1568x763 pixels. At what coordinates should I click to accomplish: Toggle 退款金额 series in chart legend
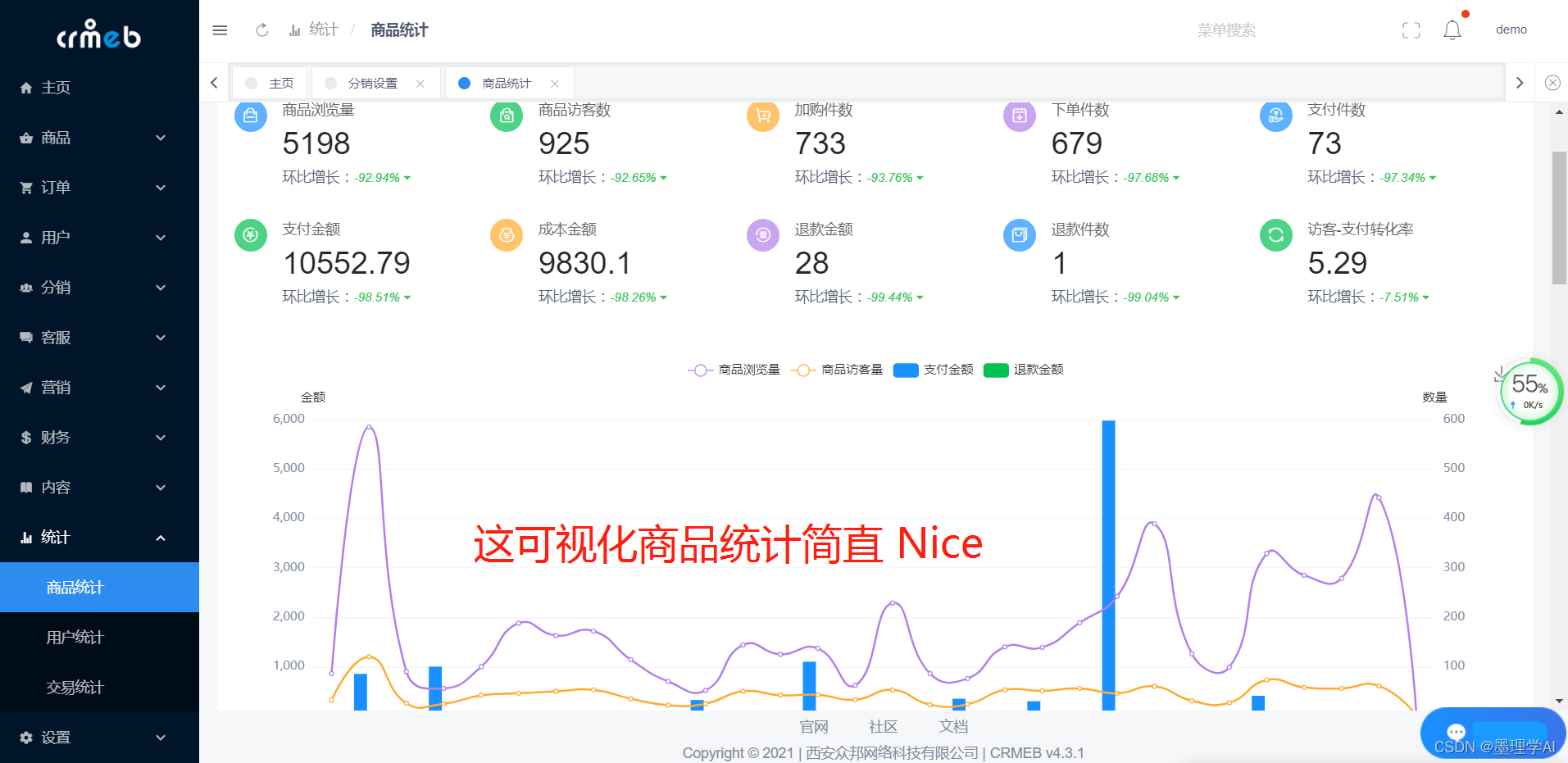tap(1023, 370)
